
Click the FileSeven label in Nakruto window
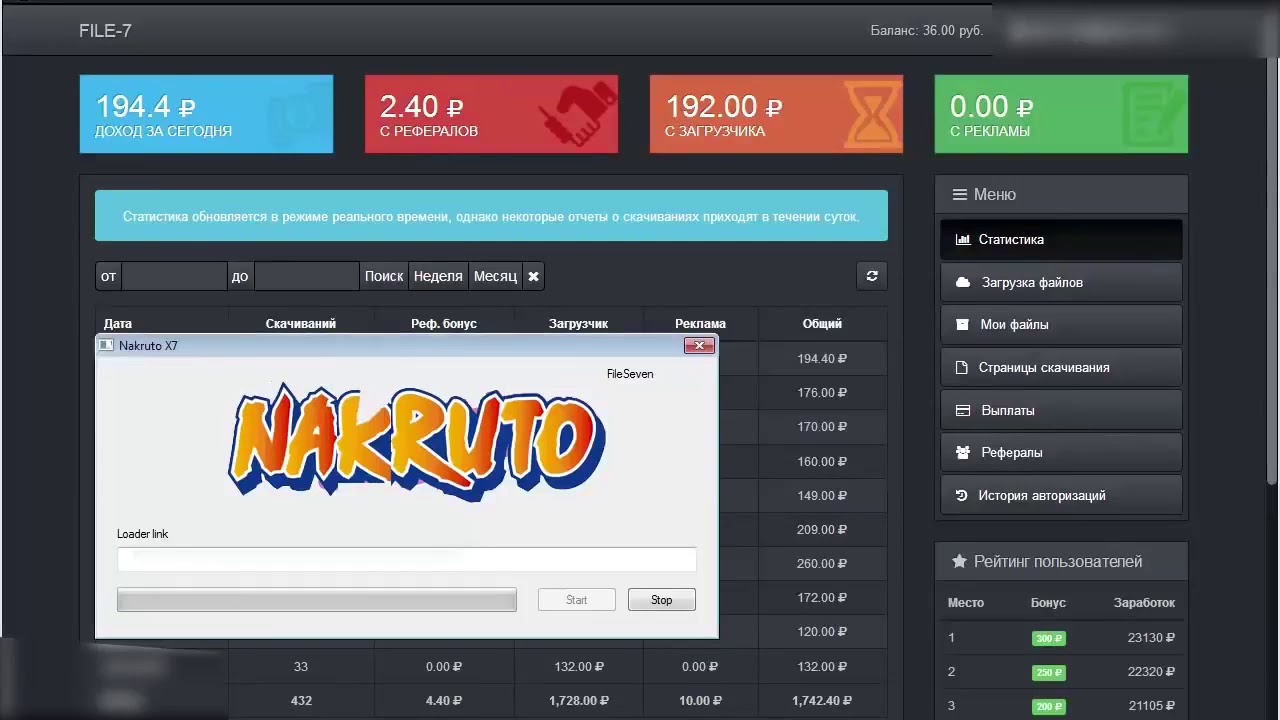tap(630, 374)
